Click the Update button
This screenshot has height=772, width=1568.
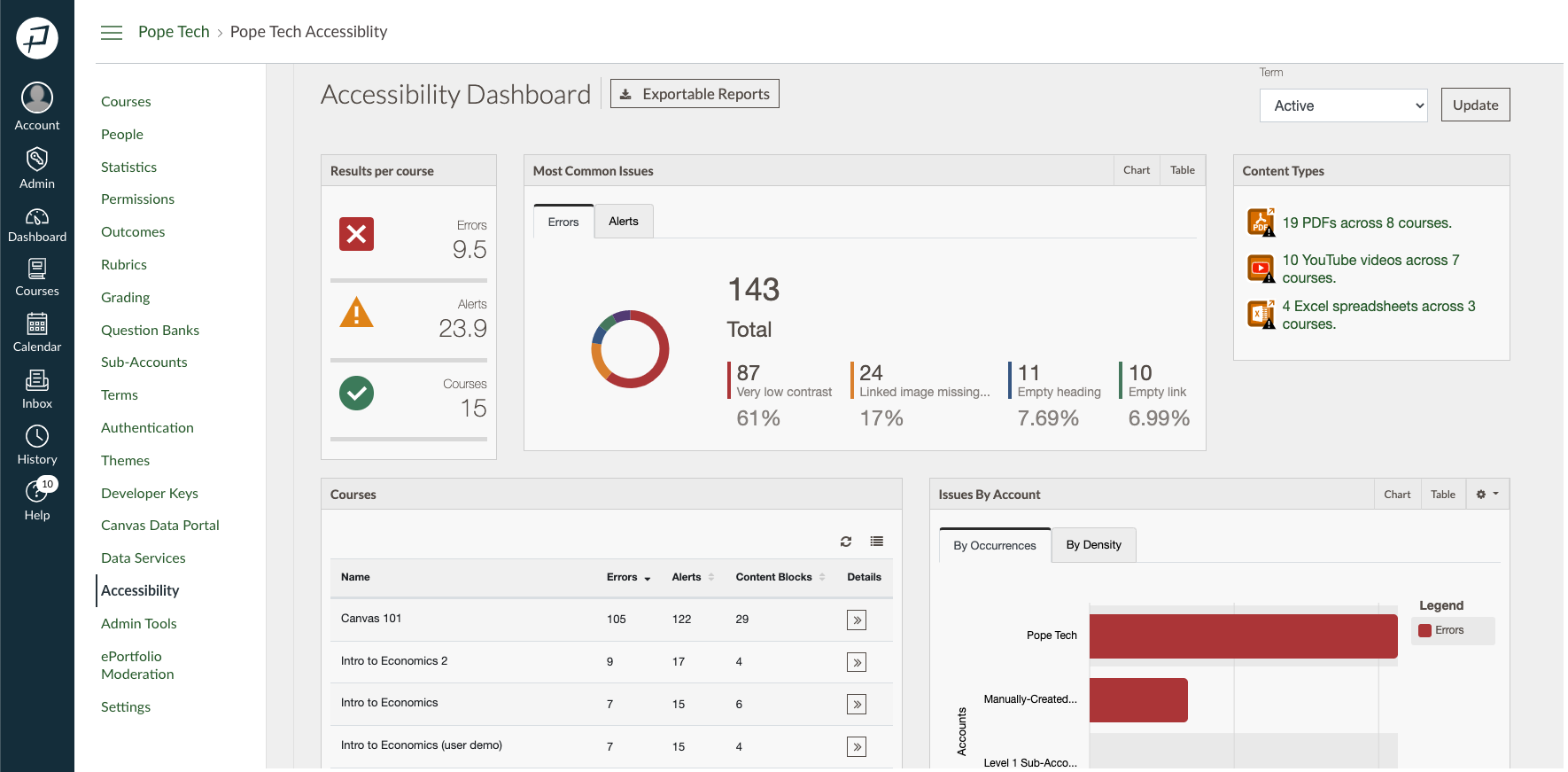[x=1475, y=105]
